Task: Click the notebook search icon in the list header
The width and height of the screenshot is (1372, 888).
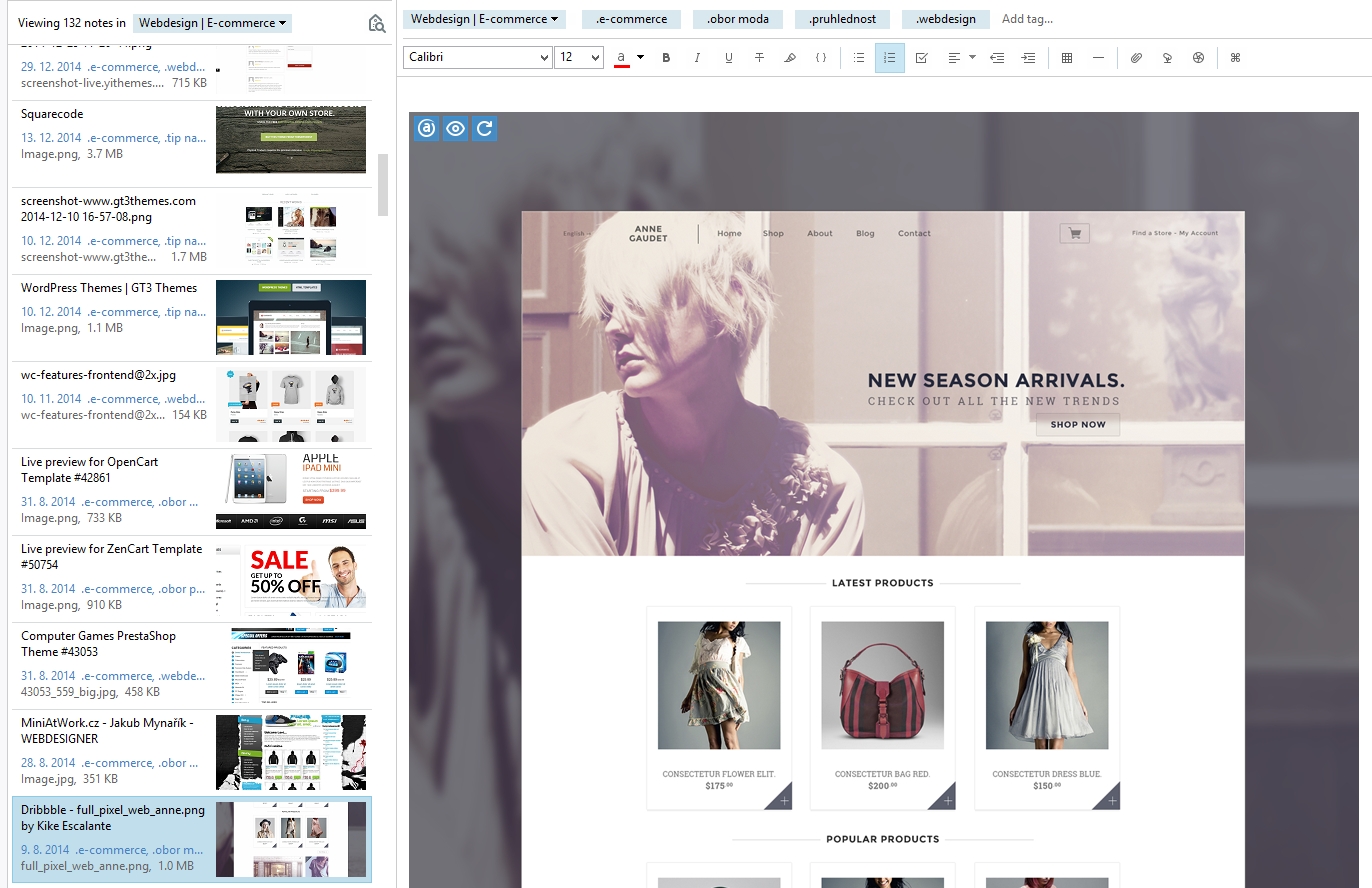Action: tap(376, 23)
